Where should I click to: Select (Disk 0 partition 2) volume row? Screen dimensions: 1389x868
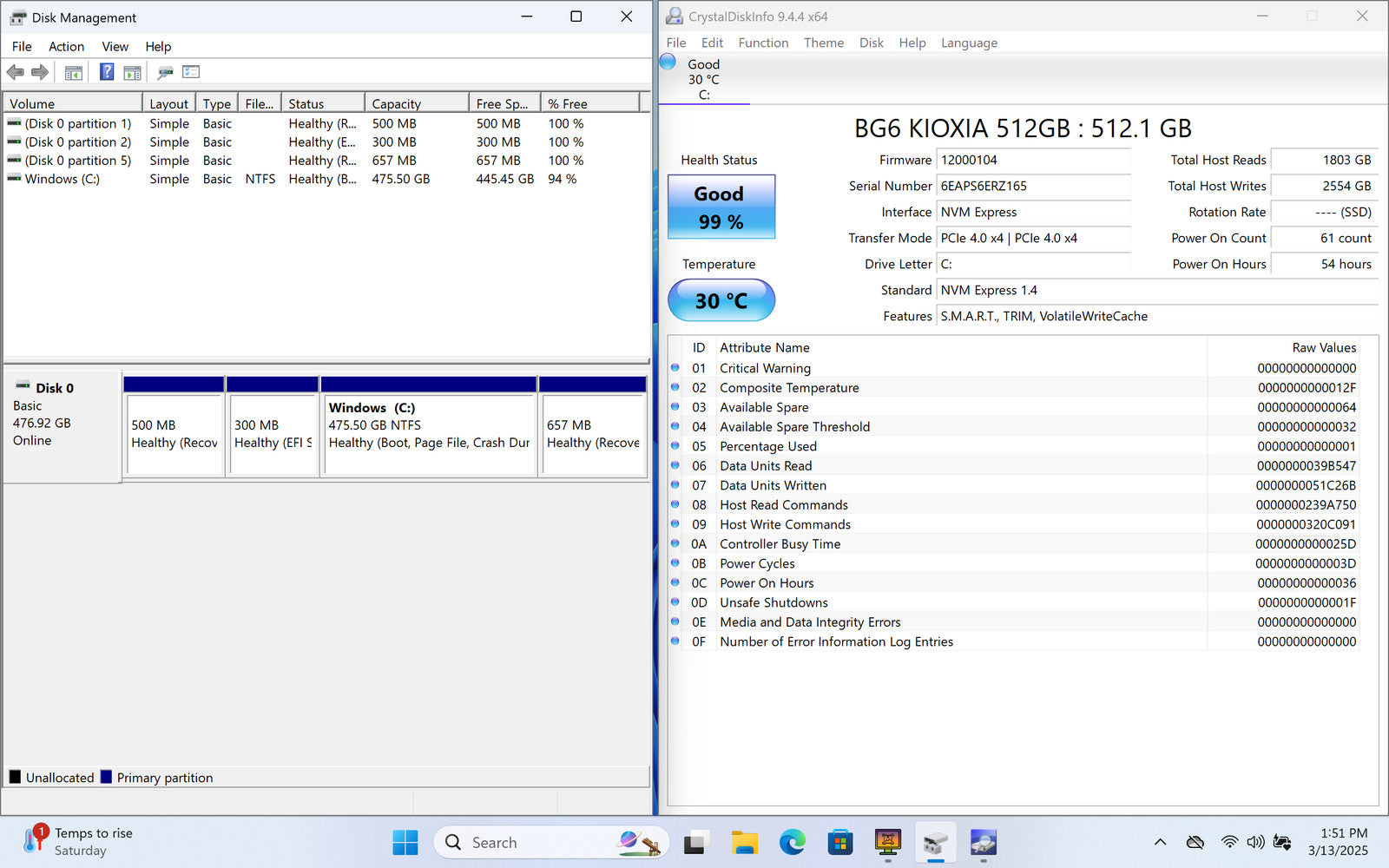pyautogui.click(x=326, y=141)
